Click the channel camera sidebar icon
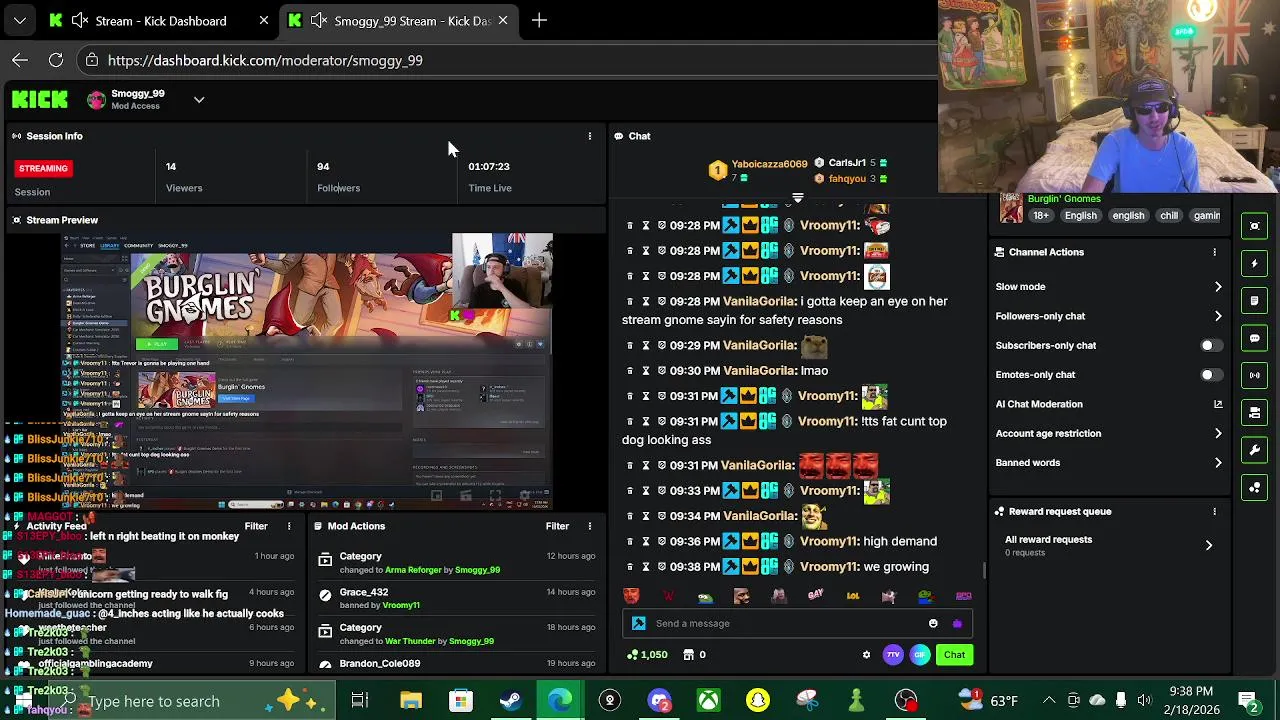 click(x=1255, y=412)
